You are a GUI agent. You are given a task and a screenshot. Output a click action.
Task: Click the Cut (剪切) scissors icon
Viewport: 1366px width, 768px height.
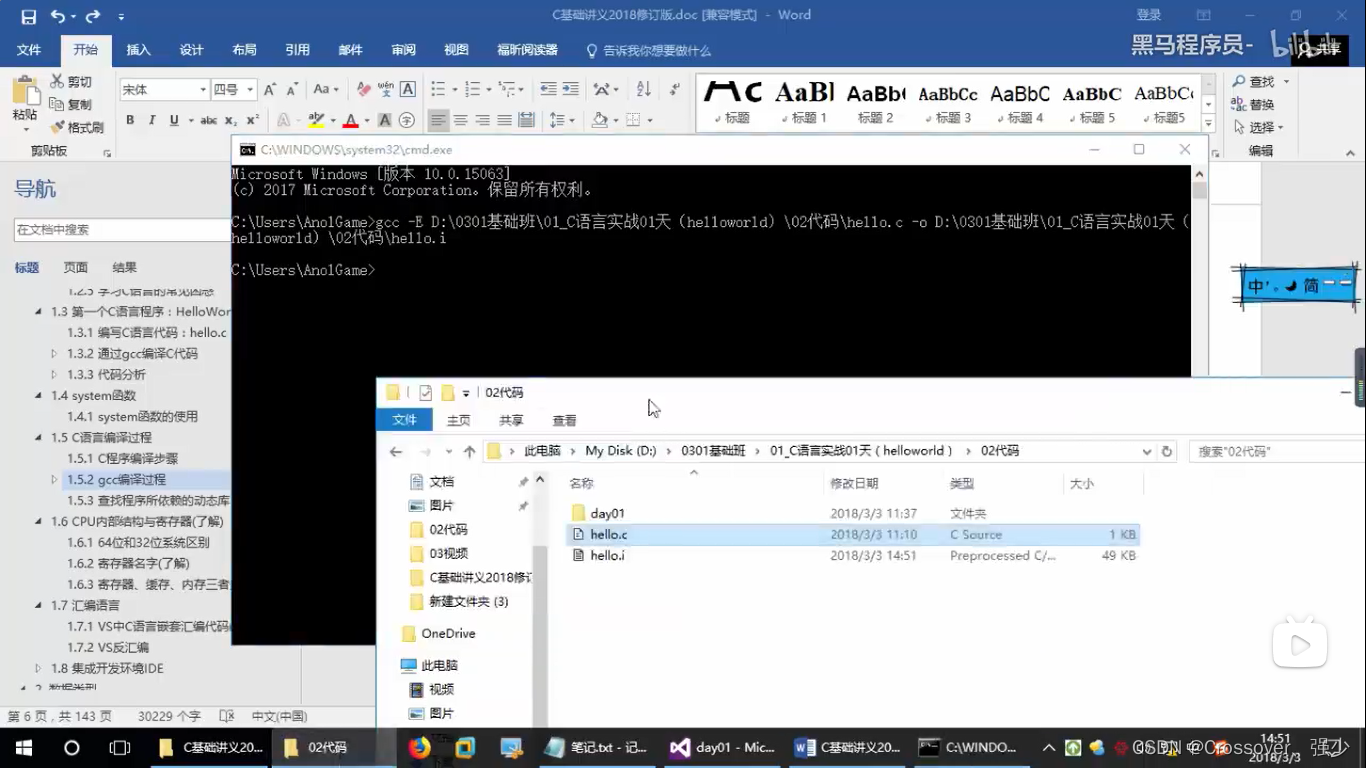[57, 81]
